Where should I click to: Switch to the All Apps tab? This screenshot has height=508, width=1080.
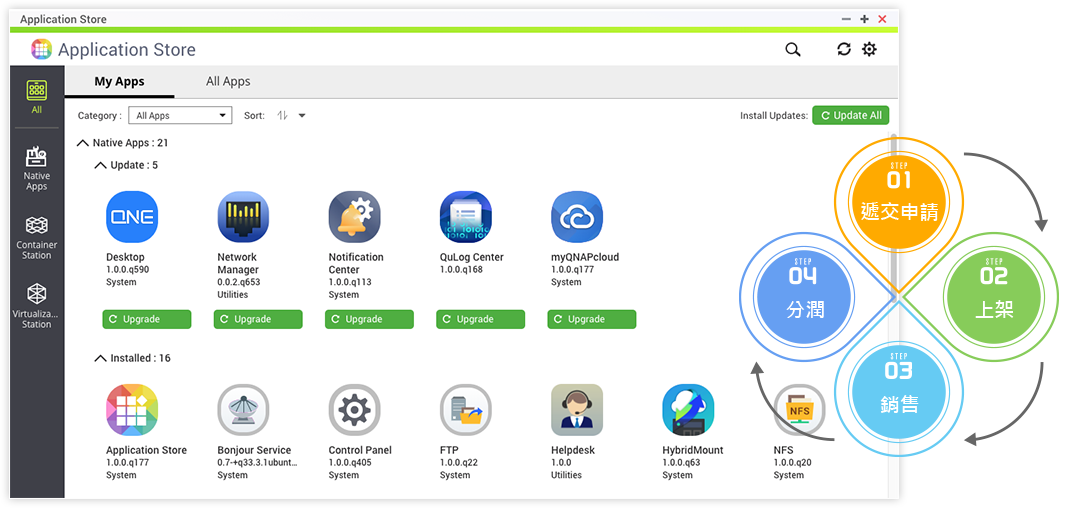[228, 82]
